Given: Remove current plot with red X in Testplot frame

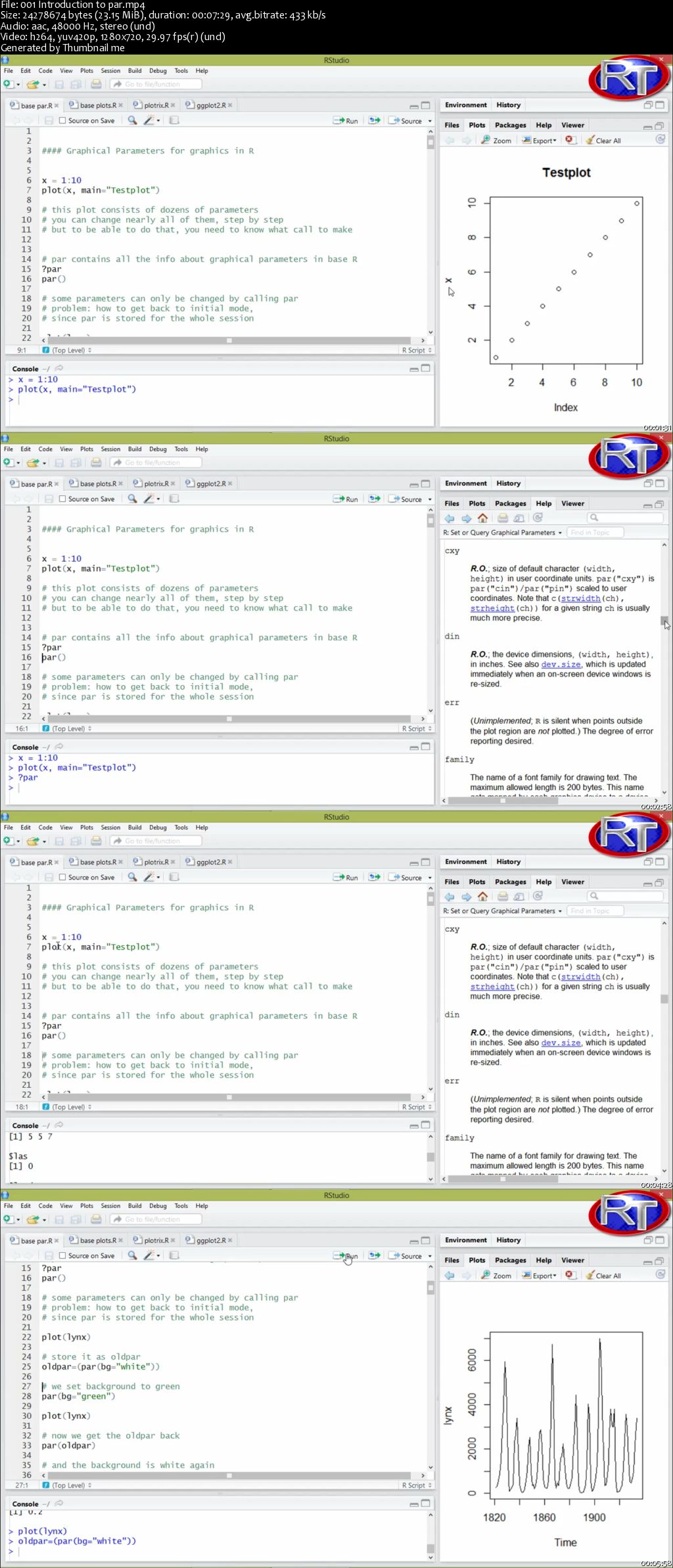Looking at the screenshot, I should pyautogui.click(x=570, y=140).
